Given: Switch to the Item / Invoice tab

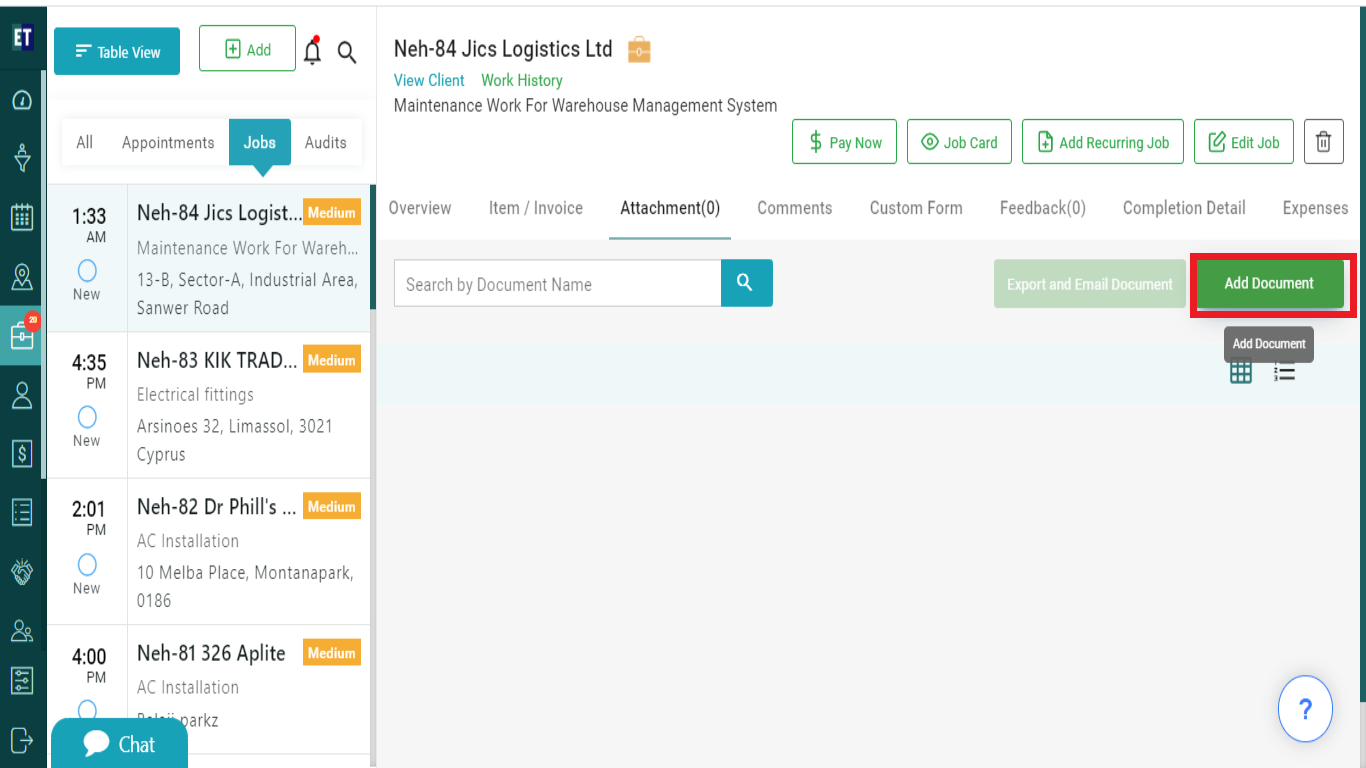Looking at the screenshot, I should [536, 208].
